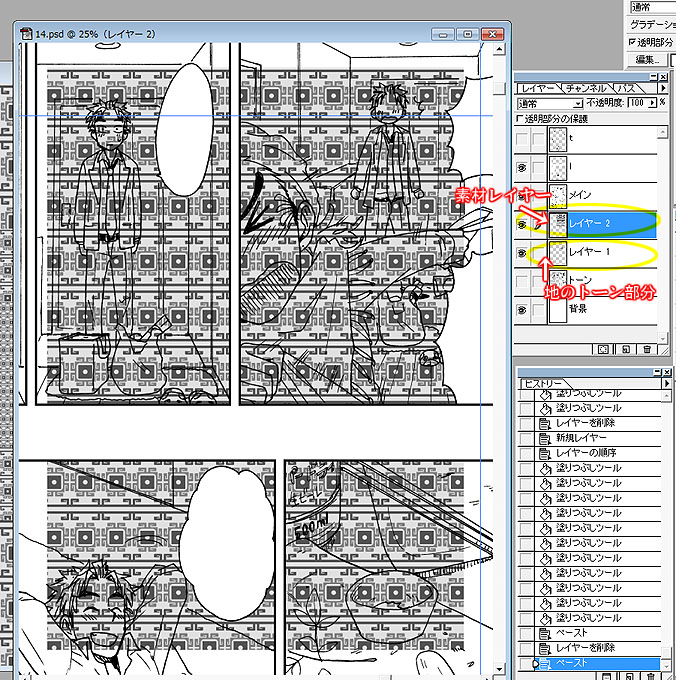Click the 編集.. button in options palette
Screen dimensions: 676x680
point(647,60)
